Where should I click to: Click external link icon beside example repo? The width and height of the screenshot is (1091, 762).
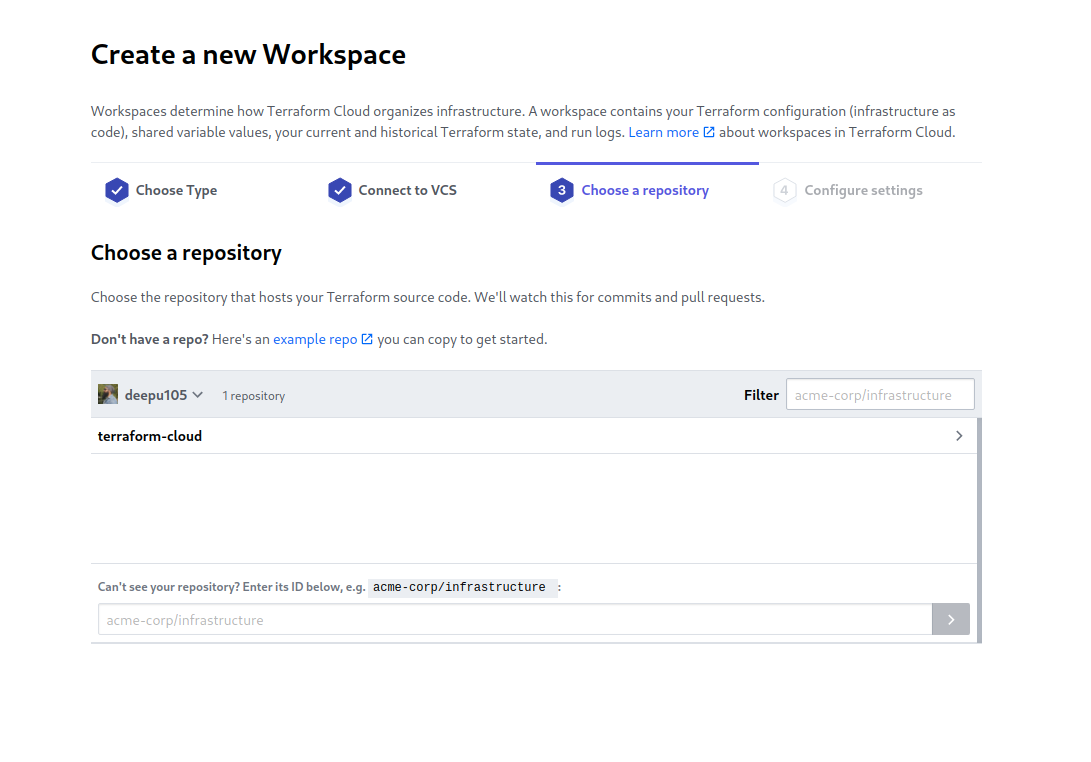click(367, 339)
